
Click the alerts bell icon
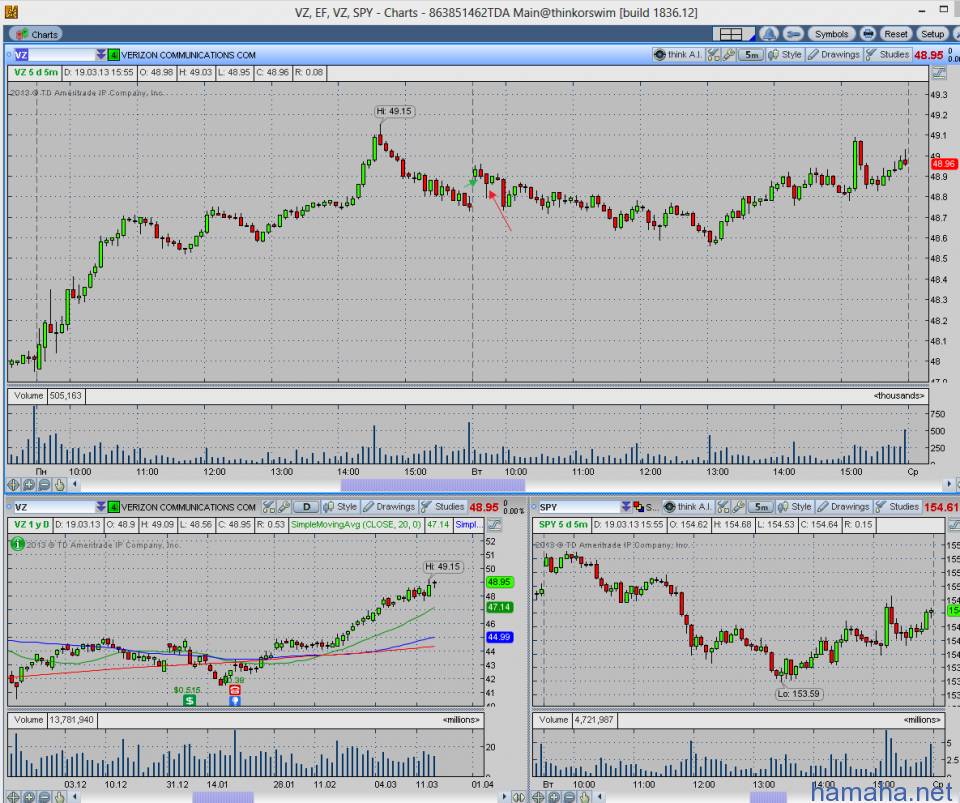point(769,34)
